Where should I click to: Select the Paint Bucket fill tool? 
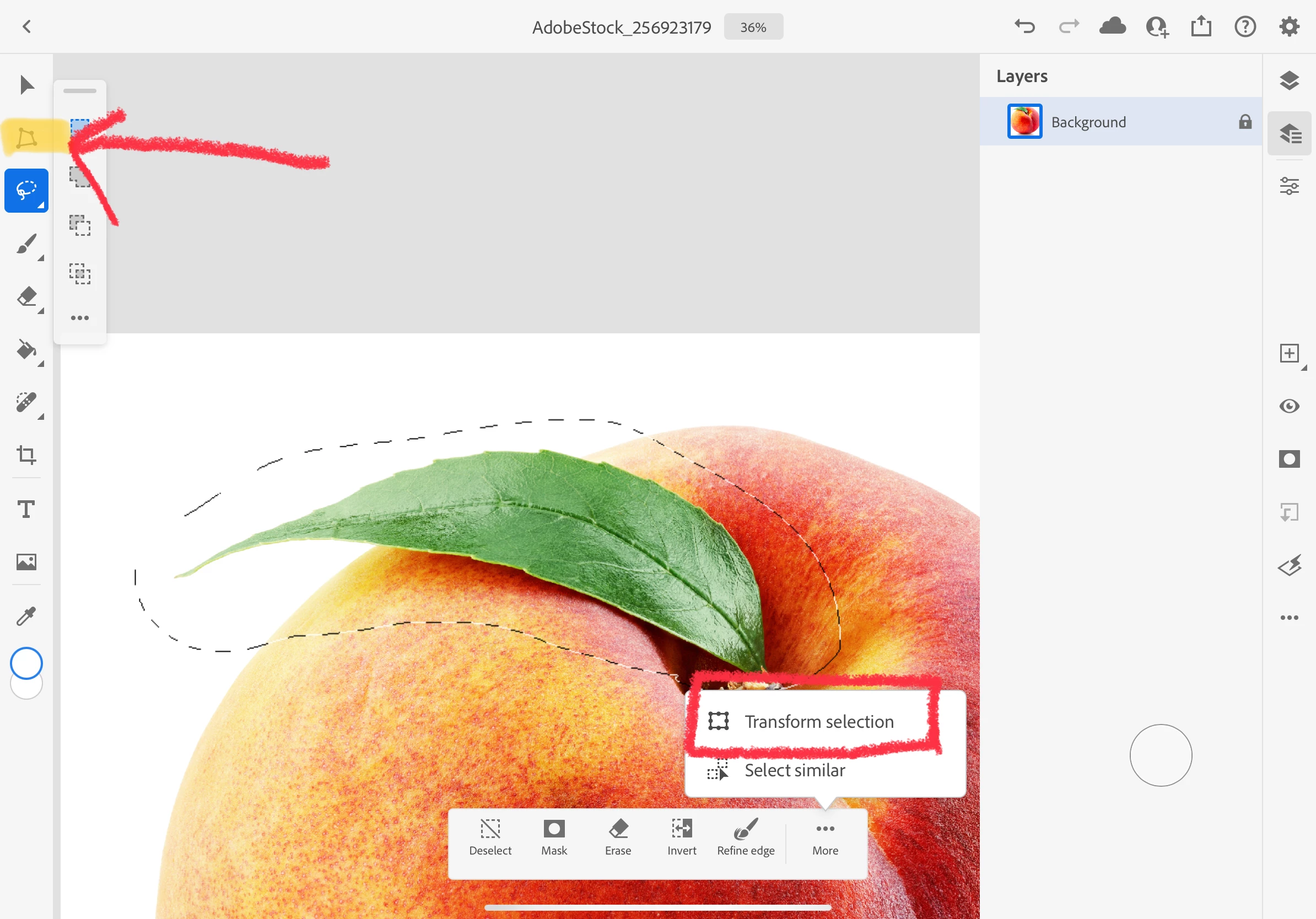tap(26, 349)
